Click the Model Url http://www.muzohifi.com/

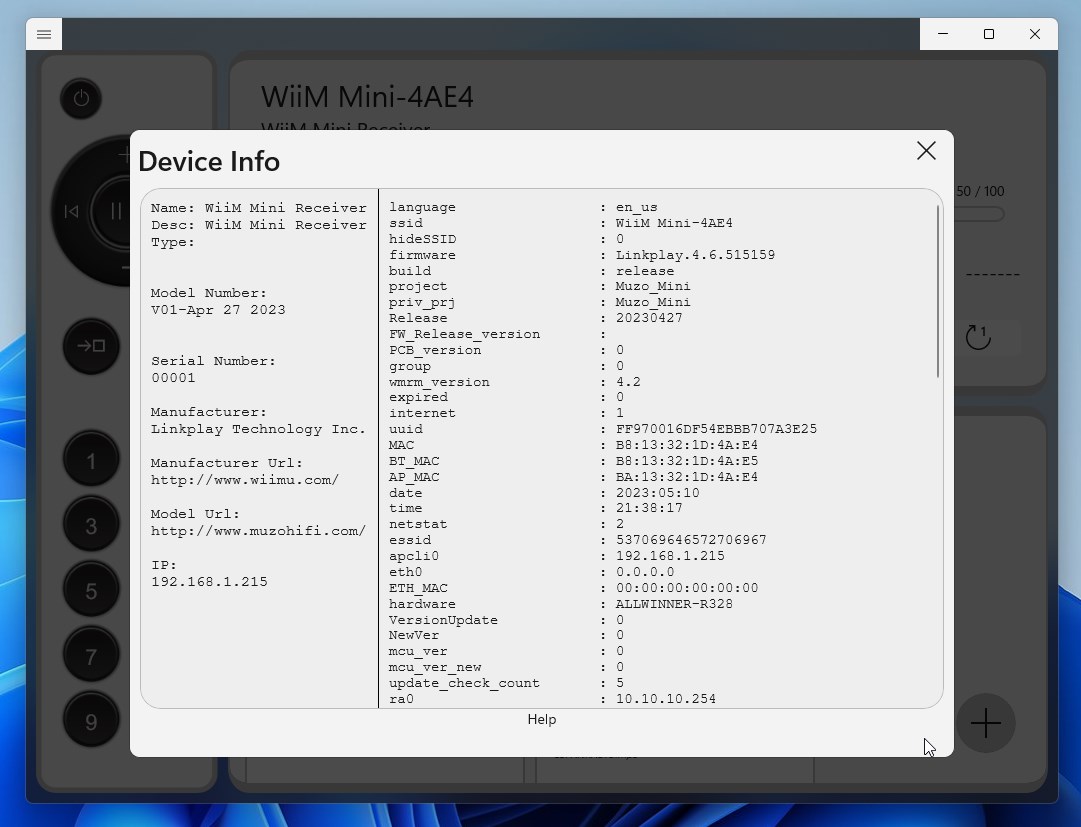click(258, 531)
